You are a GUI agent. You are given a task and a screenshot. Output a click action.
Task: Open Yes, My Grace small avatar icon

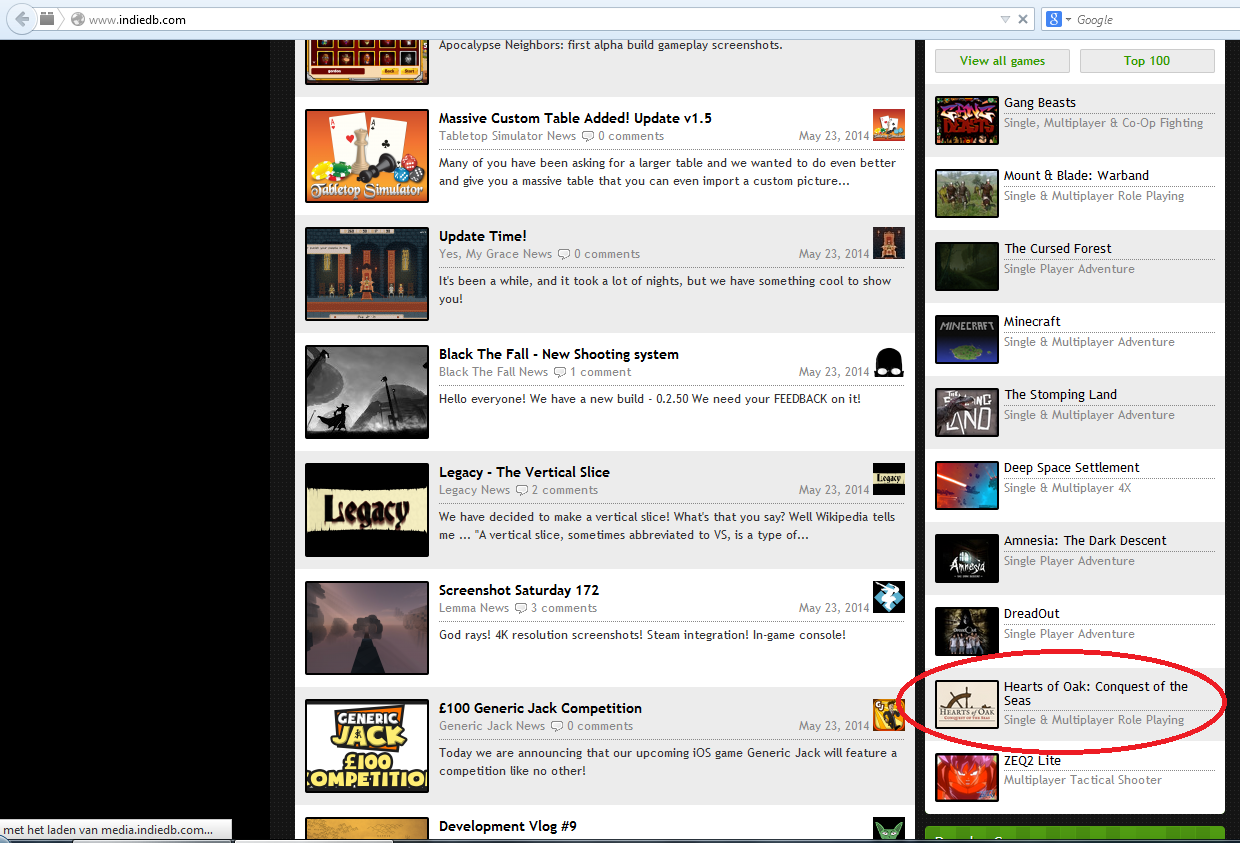coord(889,243)
